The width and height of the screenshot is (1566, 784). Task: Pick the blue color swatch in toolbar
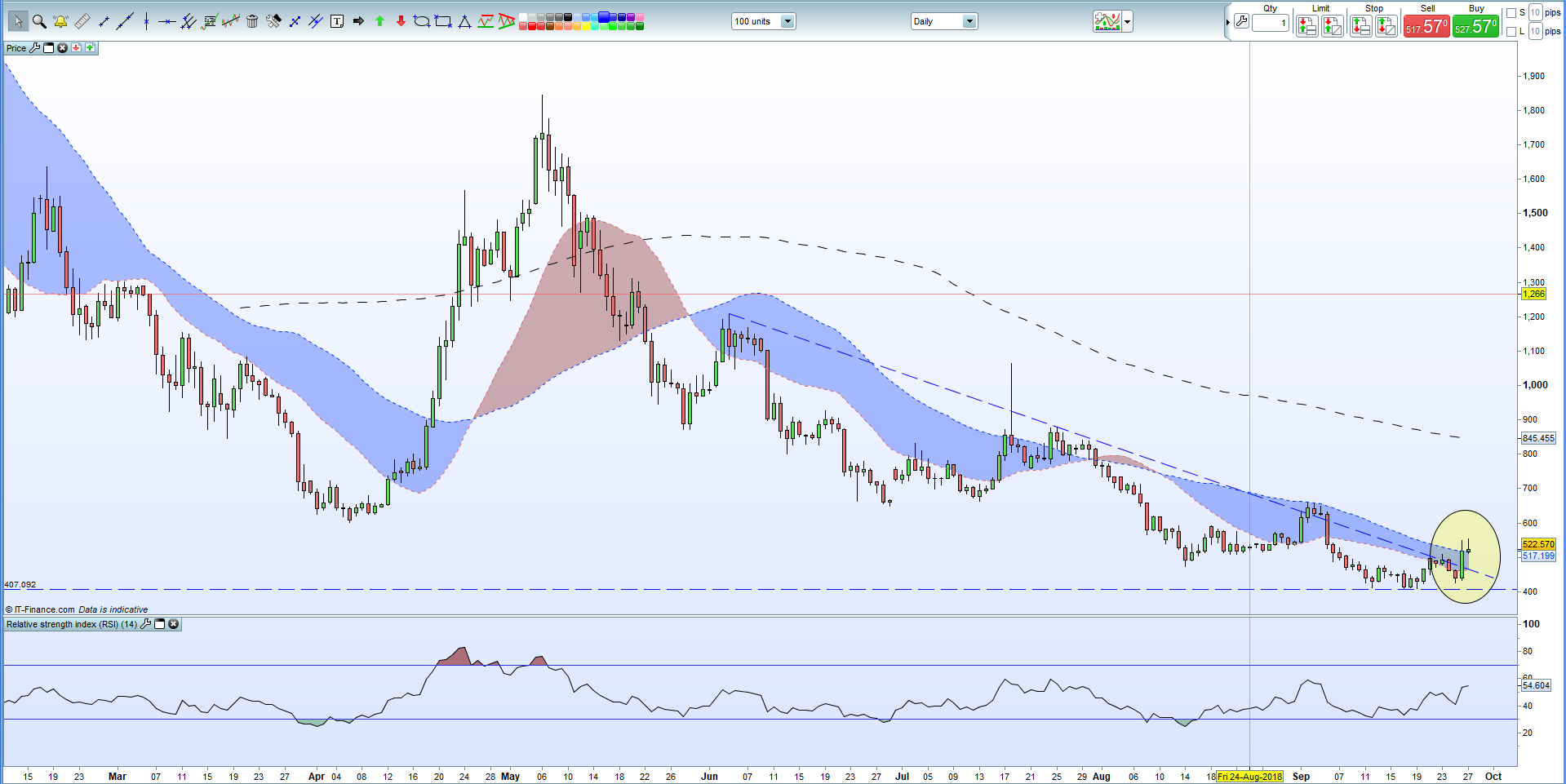(x=602, y=16)
